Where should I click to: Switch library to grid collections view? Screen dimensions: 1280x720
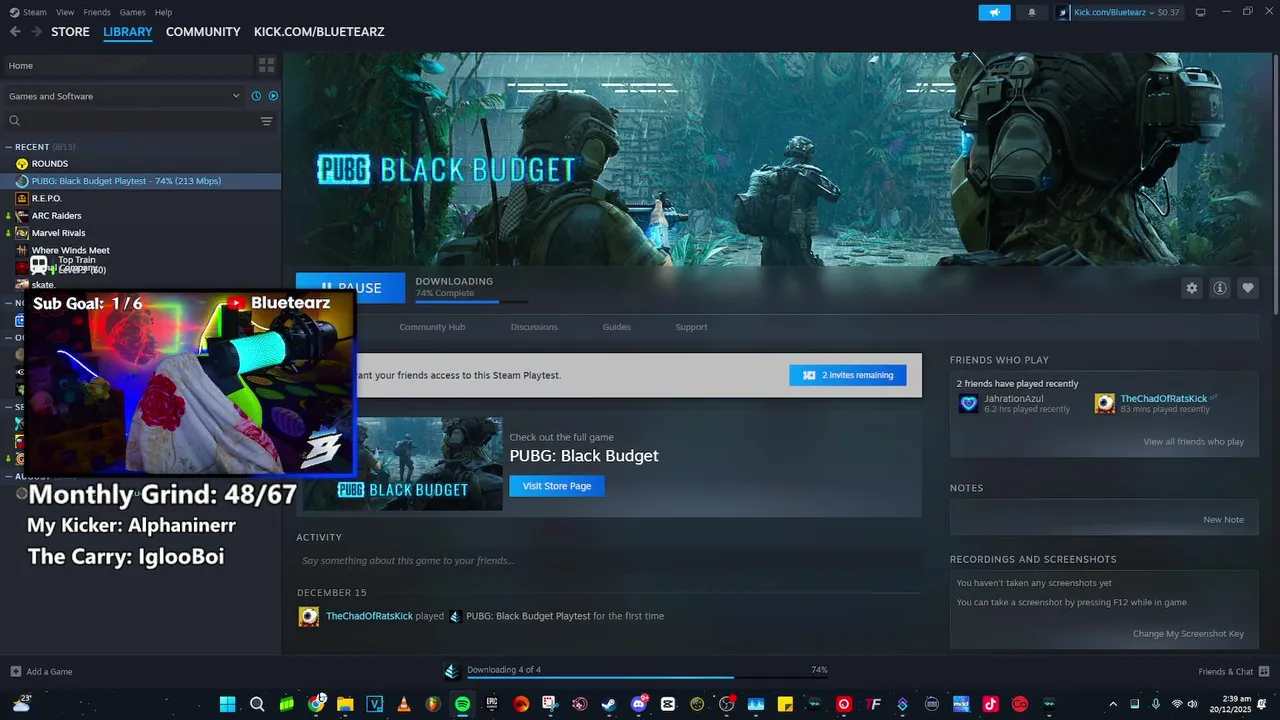267,65
